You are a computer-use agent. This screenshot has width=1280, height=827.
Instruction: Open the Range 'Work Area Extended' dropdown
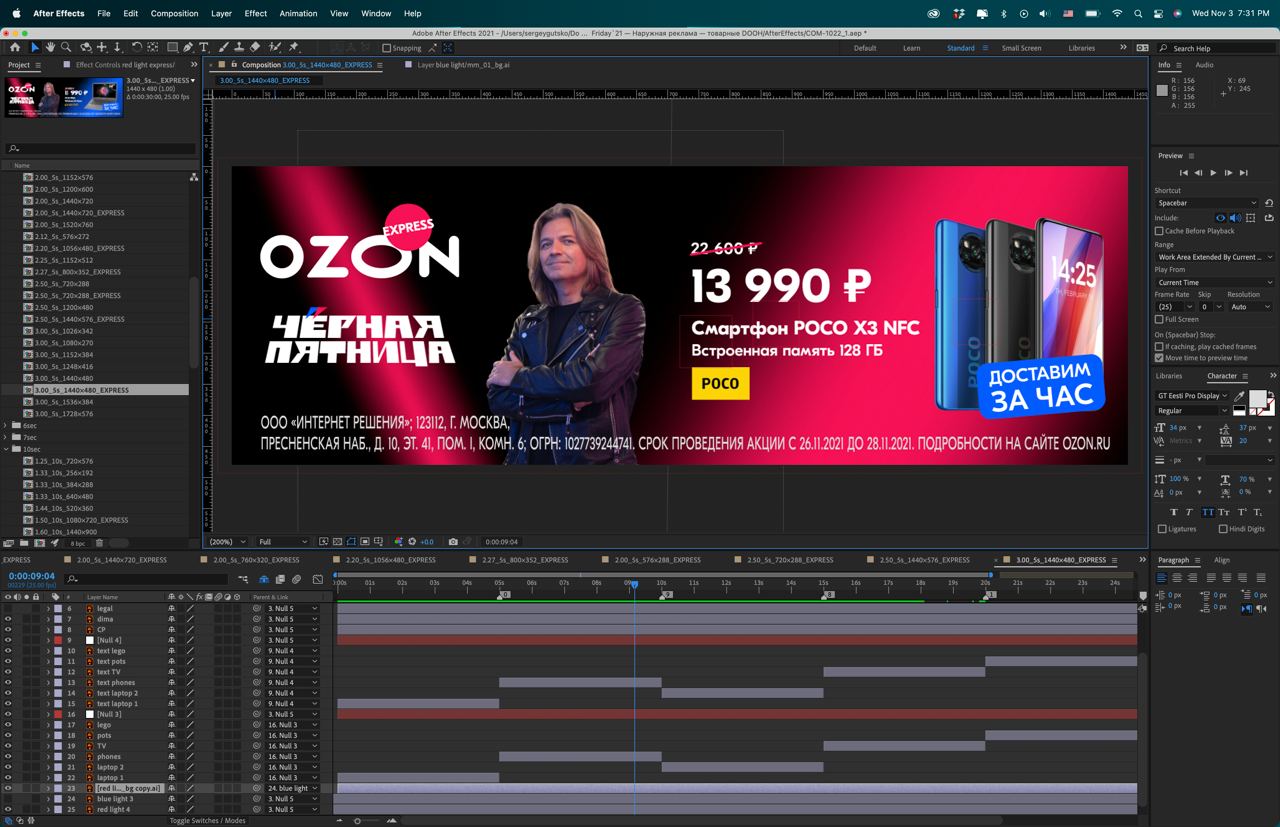pos(1215,257)
